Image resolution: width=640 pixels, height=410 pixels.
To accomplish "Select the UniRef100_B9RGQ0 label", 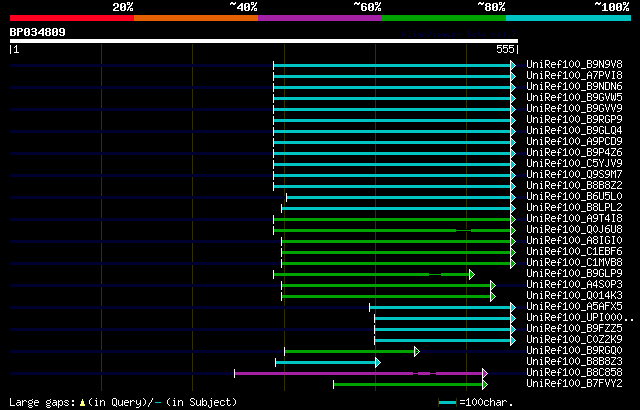I will coord(574,351).
